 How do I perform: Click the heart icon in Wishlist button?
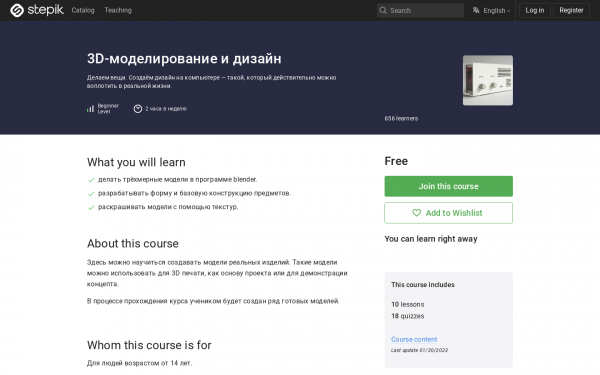tap(416, 213)
